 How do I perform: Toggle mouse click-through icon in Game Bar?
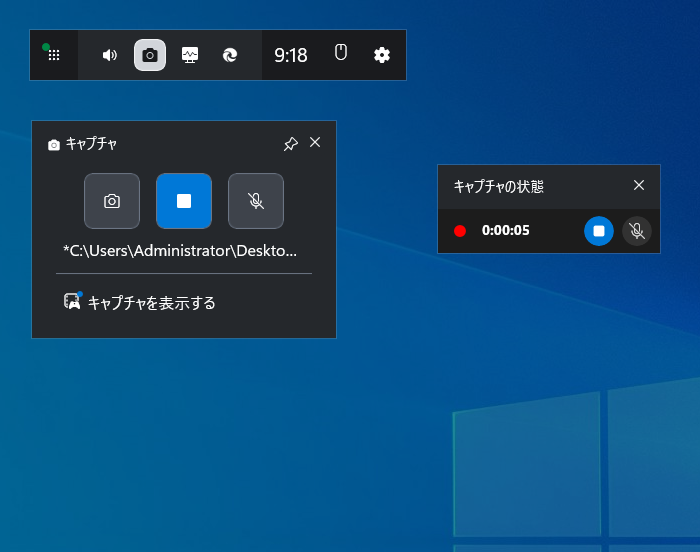pyautogui.click(x=341, y=52)
